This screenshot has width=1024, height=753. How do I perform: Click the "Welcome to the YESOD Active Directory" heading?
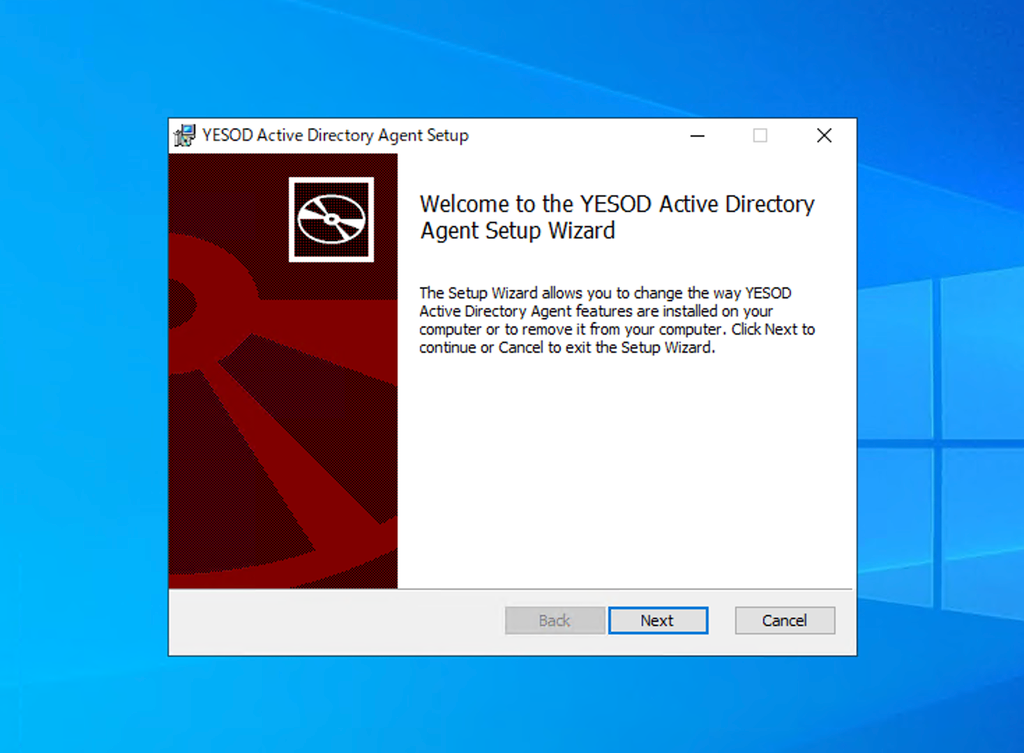[616, 217]
